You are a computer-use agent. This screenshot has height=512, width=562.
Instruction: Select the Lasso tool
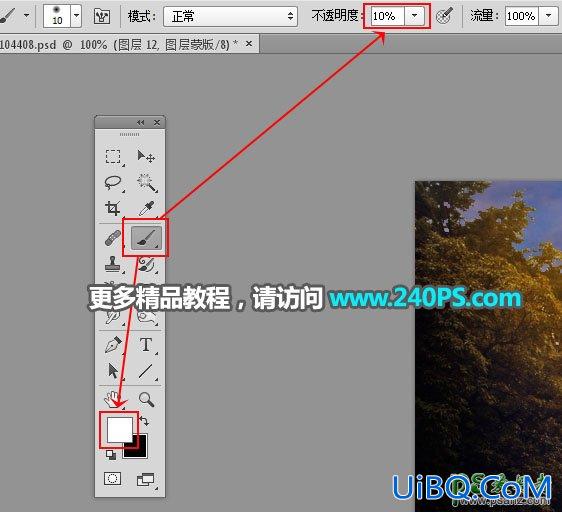(x=113, y=182)
